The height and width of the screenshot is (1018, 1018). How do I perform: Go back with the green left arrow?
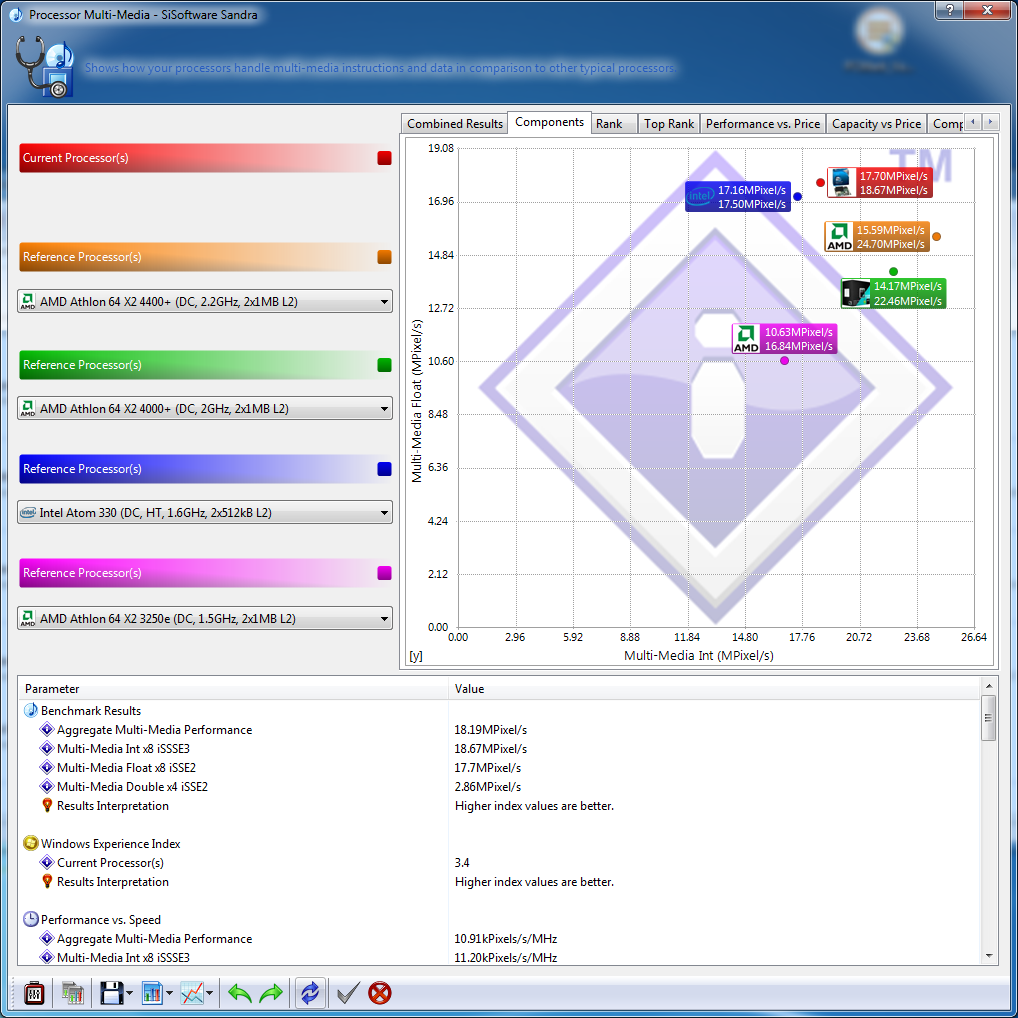coord(240,993)
